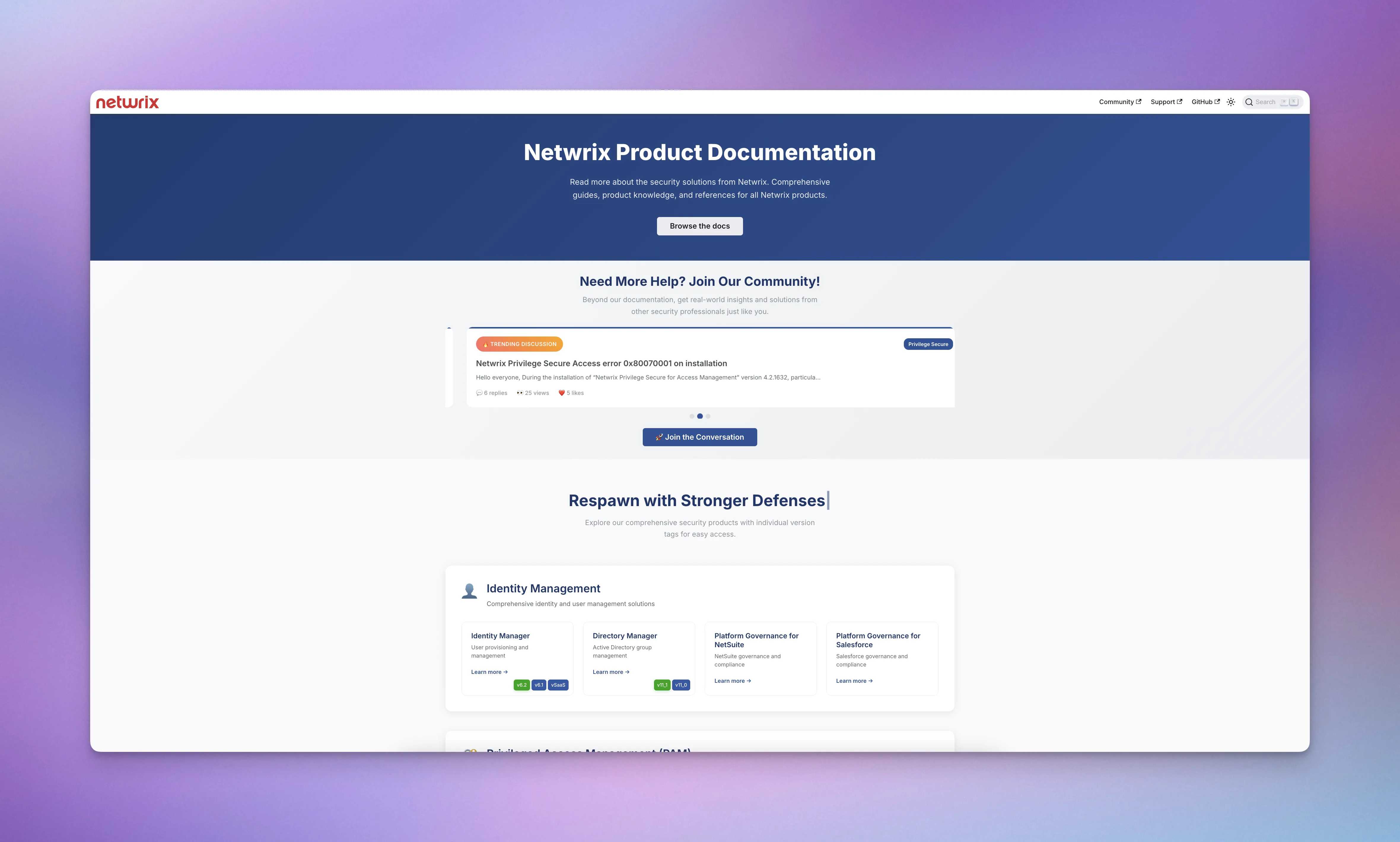Click the Trending Discussion flame badge
Screen dimensions: 1400x842
click(519, 344)
